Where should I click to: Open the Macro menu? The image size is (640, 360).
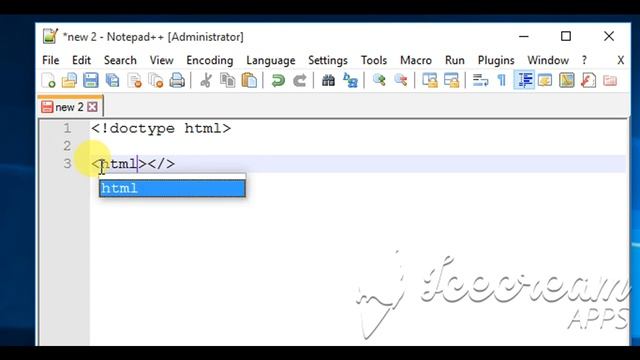pyautogui.click(x=416, y=60)
